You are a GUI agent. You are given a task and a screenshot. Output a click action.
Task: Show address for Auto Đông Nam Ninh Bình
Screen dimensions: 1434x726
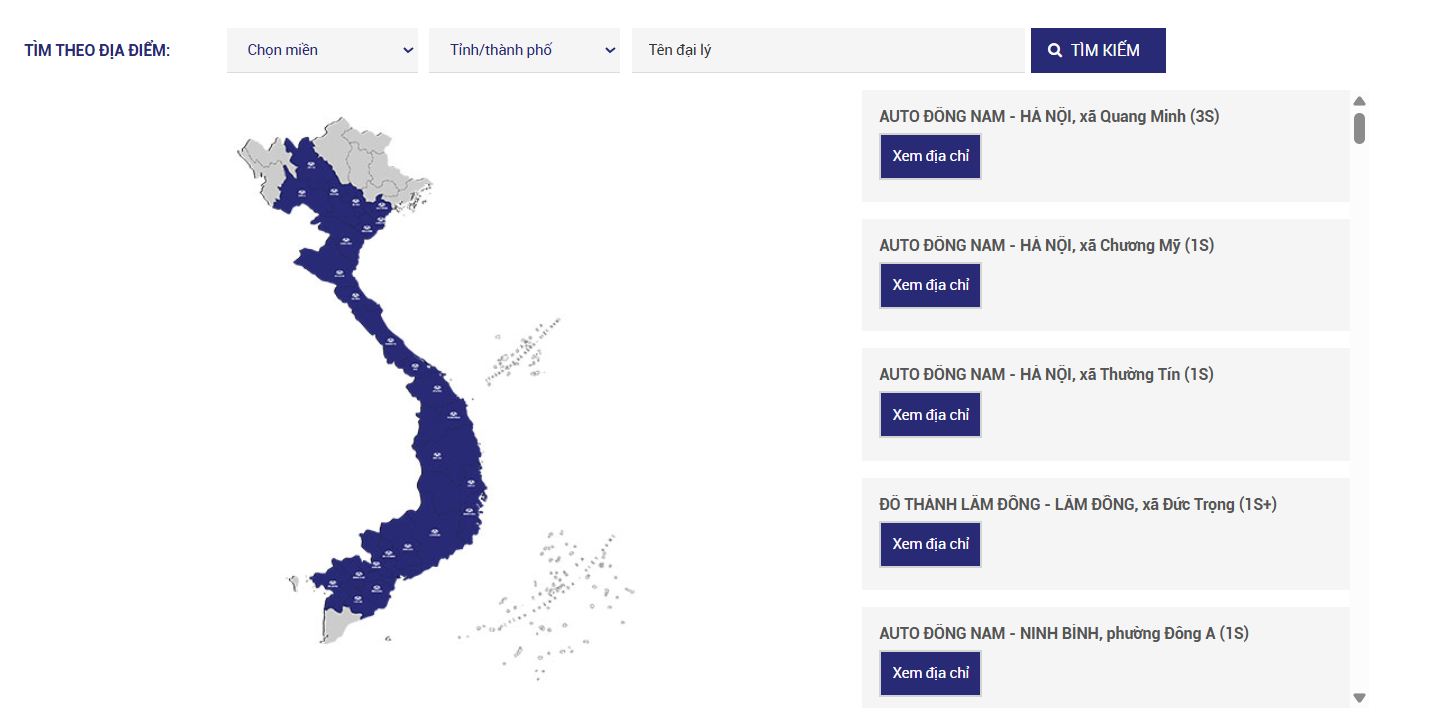[x=930, y=673]
